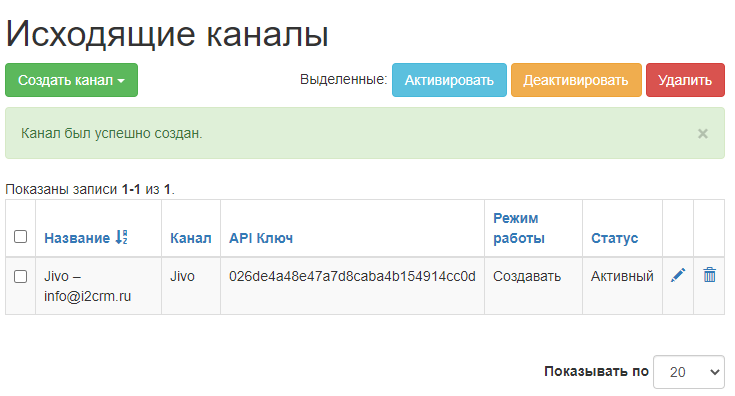This screenshot has height=396, width=735.
Task: Check the Jivo – info@i2crm.ru row checkbox
Action: pyautogui.click(x=20, y=276)
